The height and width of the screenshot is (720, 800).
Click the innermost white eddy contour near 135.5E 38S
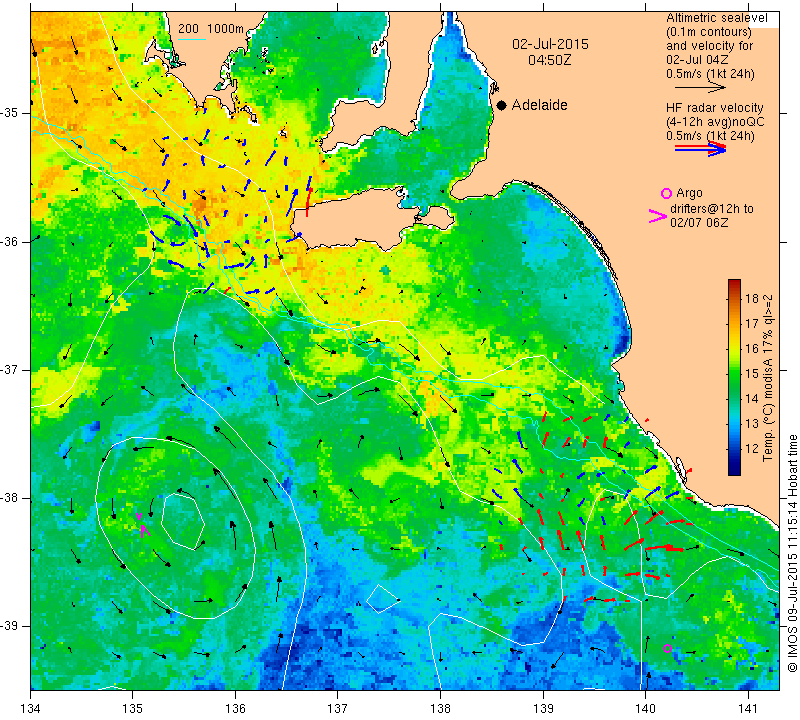[x=183, y=522]
